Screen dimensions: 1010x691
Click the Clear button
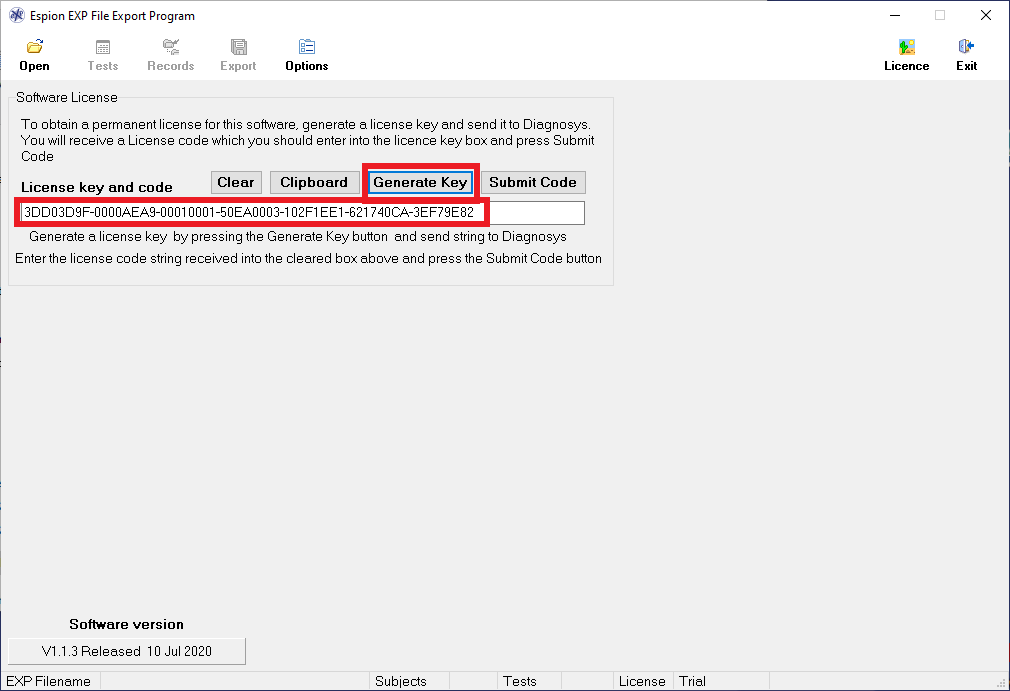pyautogui.click(x=236, y=182)
